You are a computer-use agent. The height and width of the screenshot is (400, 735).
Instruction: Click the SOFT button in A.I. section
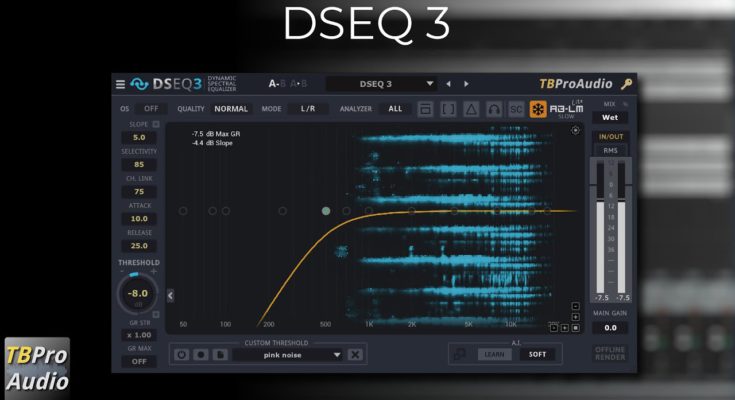point(536,354)
